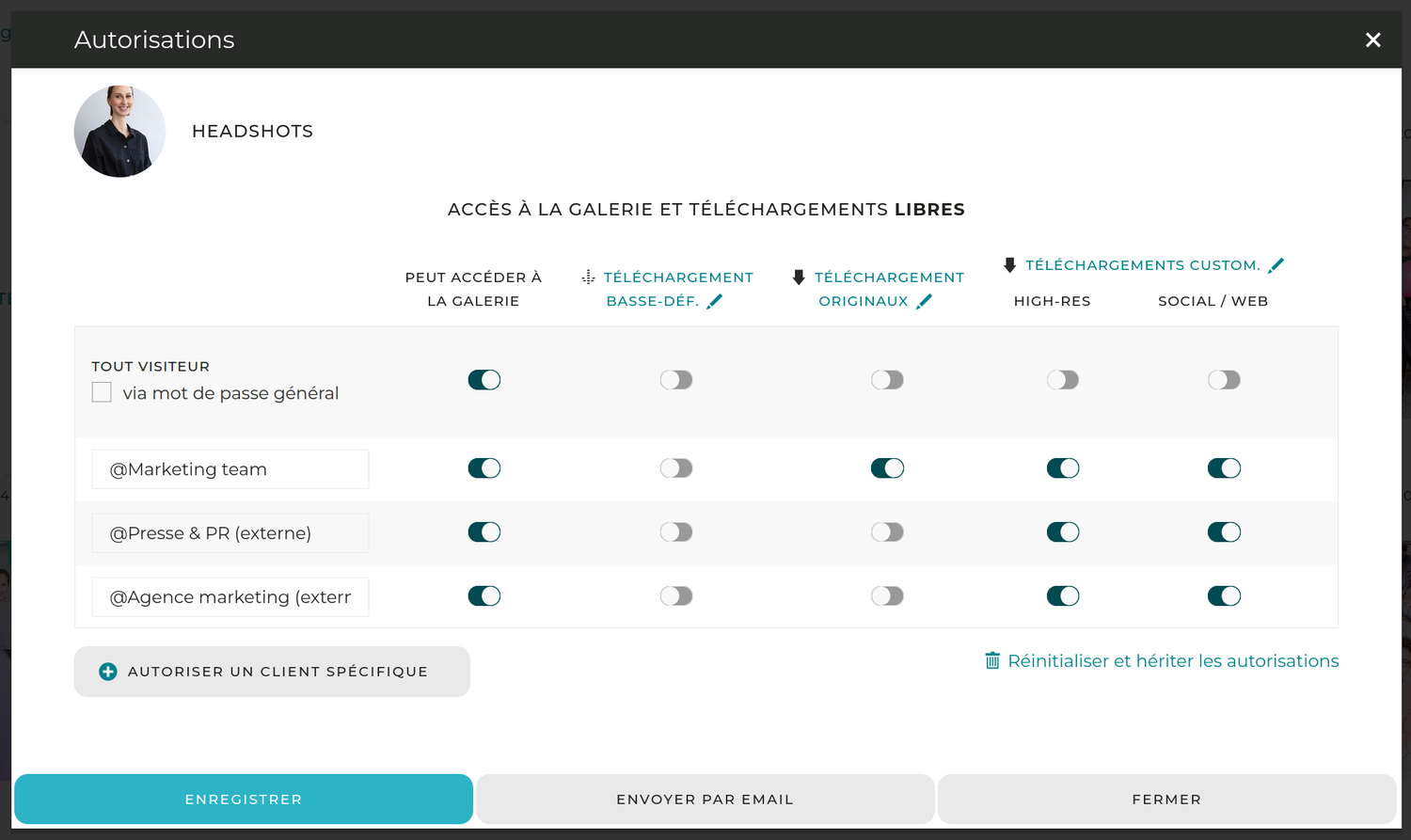Click the download arrow icon before Téléchargement Originaux

coord(799,277)
